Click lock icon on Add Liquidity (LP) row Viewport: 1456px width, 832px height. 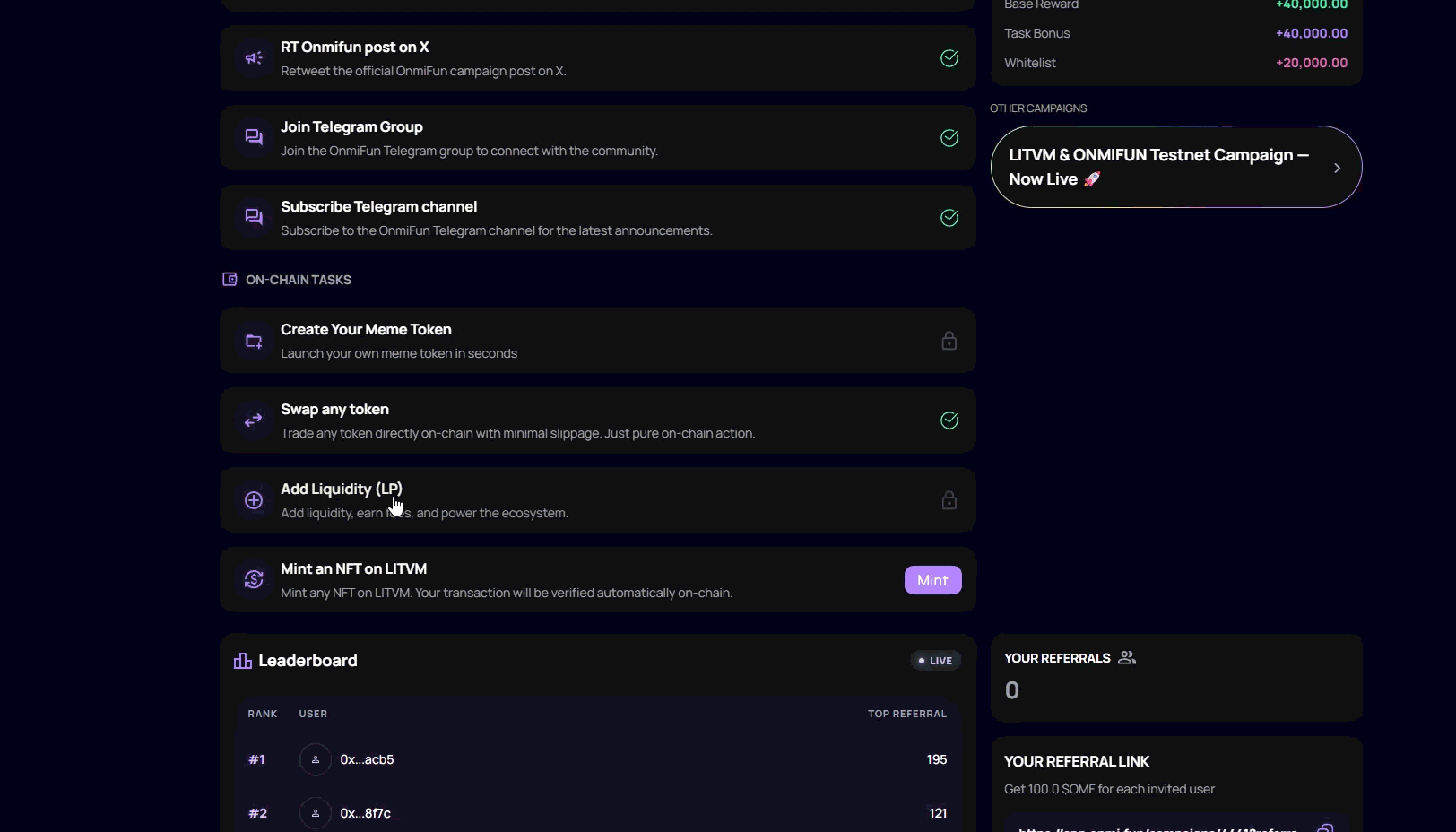[x=949, y=500]
